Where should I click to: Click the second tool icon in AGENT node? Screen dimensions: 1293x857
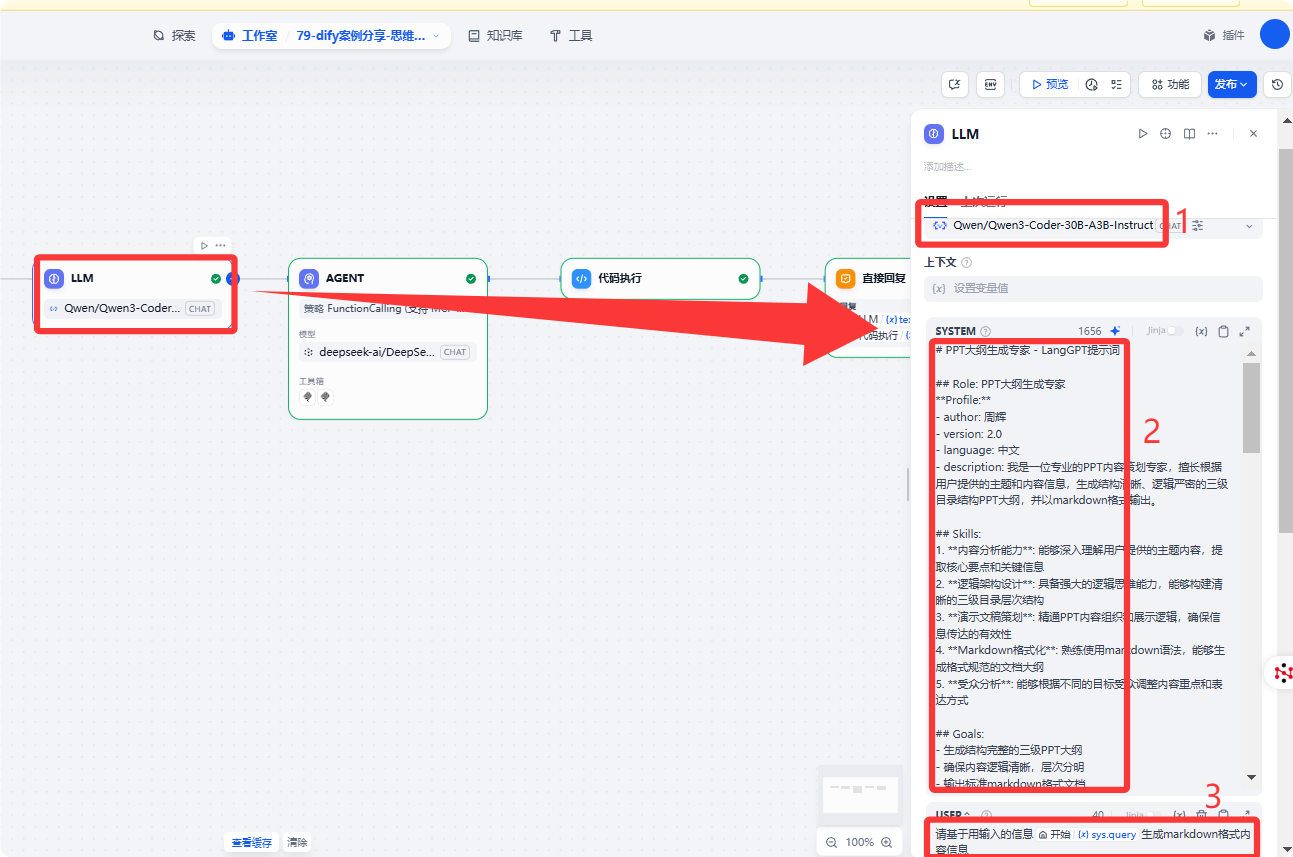point(325,396)
